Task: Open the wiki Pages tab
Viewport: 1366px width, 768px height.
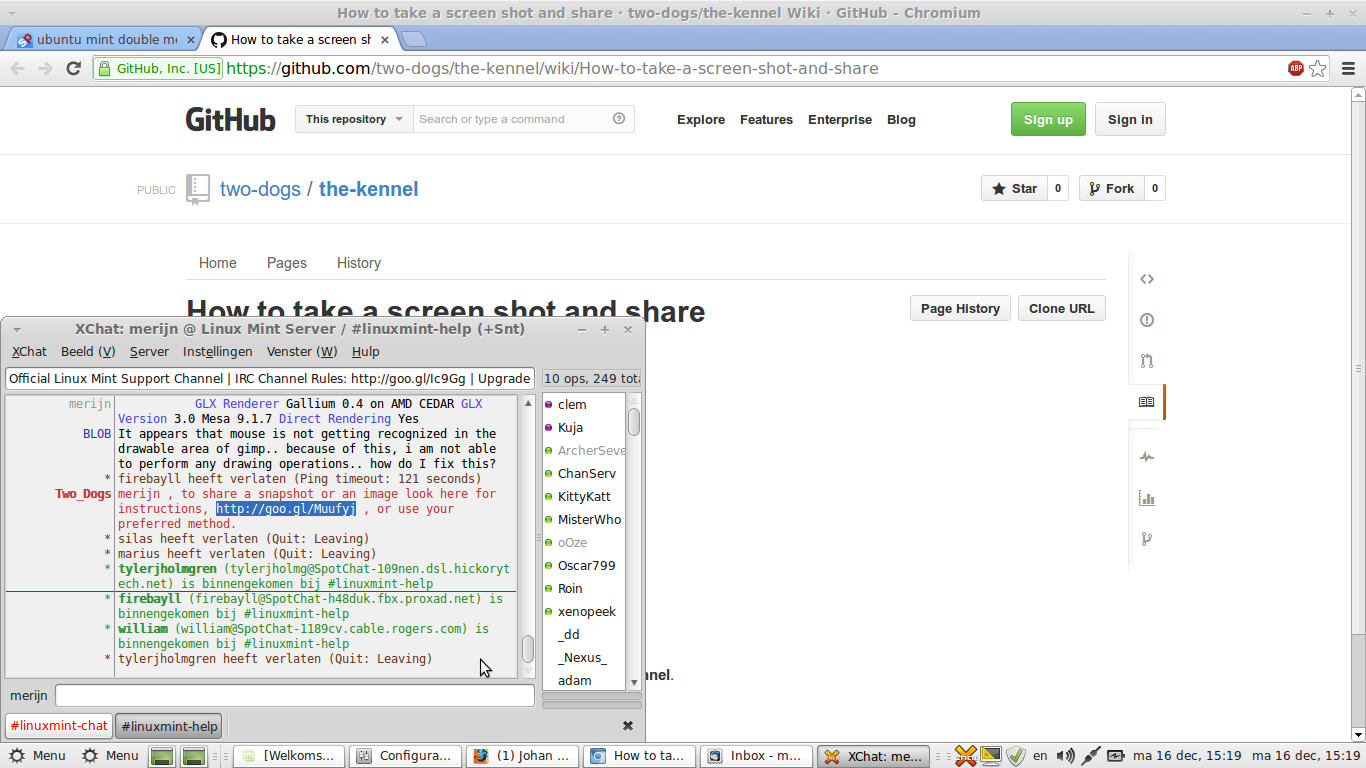Action: [x=287, y=263]
